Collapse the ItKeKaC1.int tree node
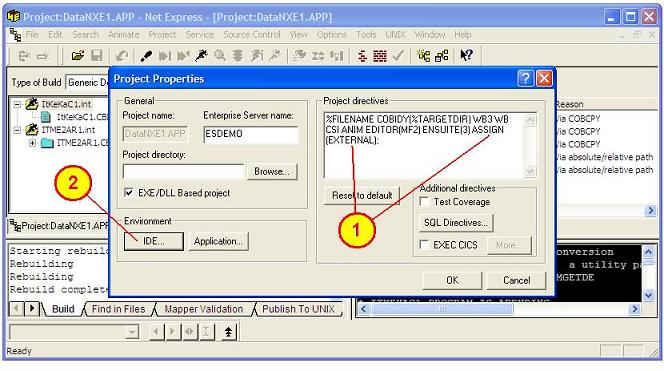The width and height of the screenshot is (664, 371). tap(17, 104)
